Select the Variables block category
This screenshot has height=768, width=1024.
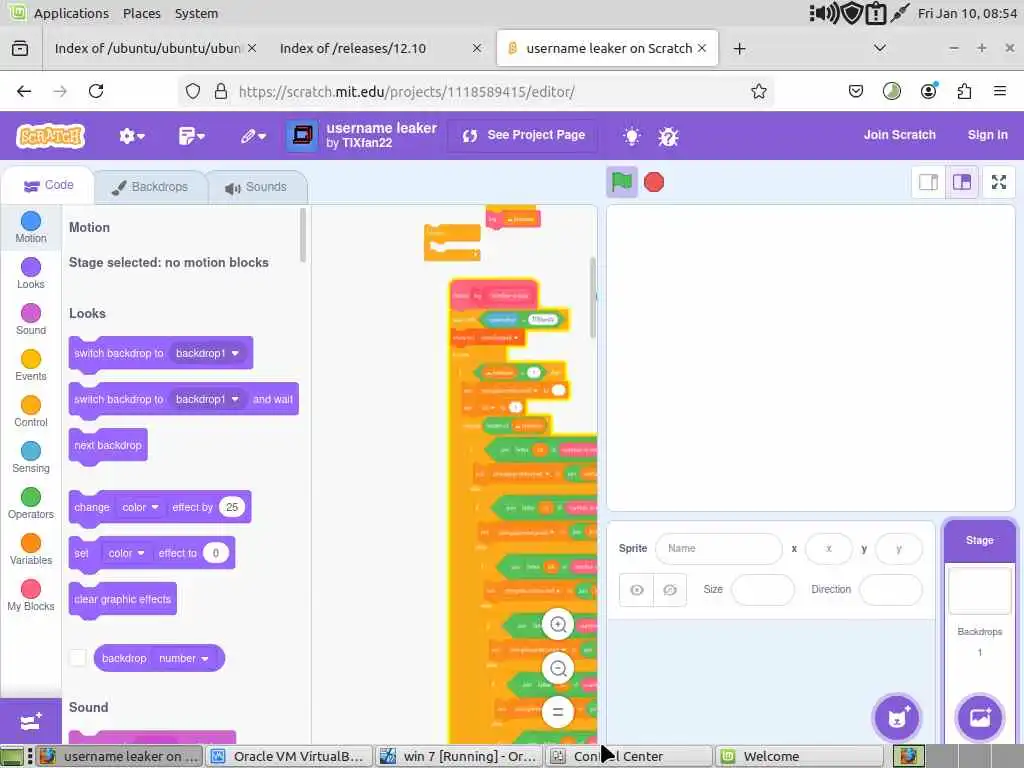[31, 549]
